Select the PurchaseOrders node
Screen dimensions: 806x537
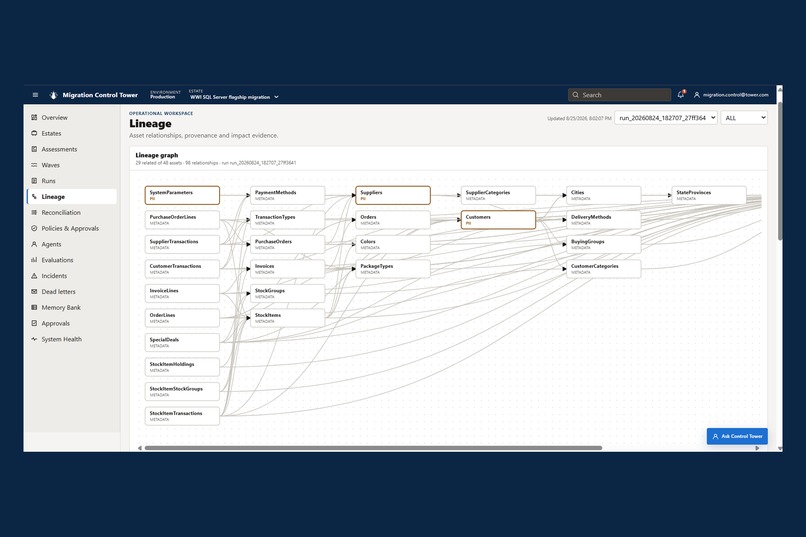click(287, 244)
